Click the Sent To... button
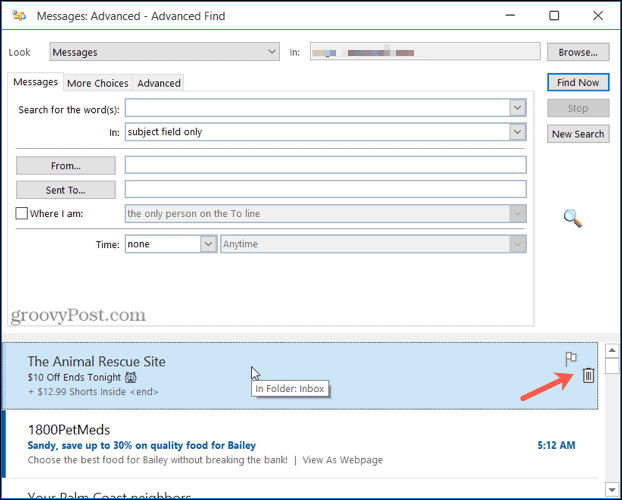622x500 pixels. pos(66,190)
